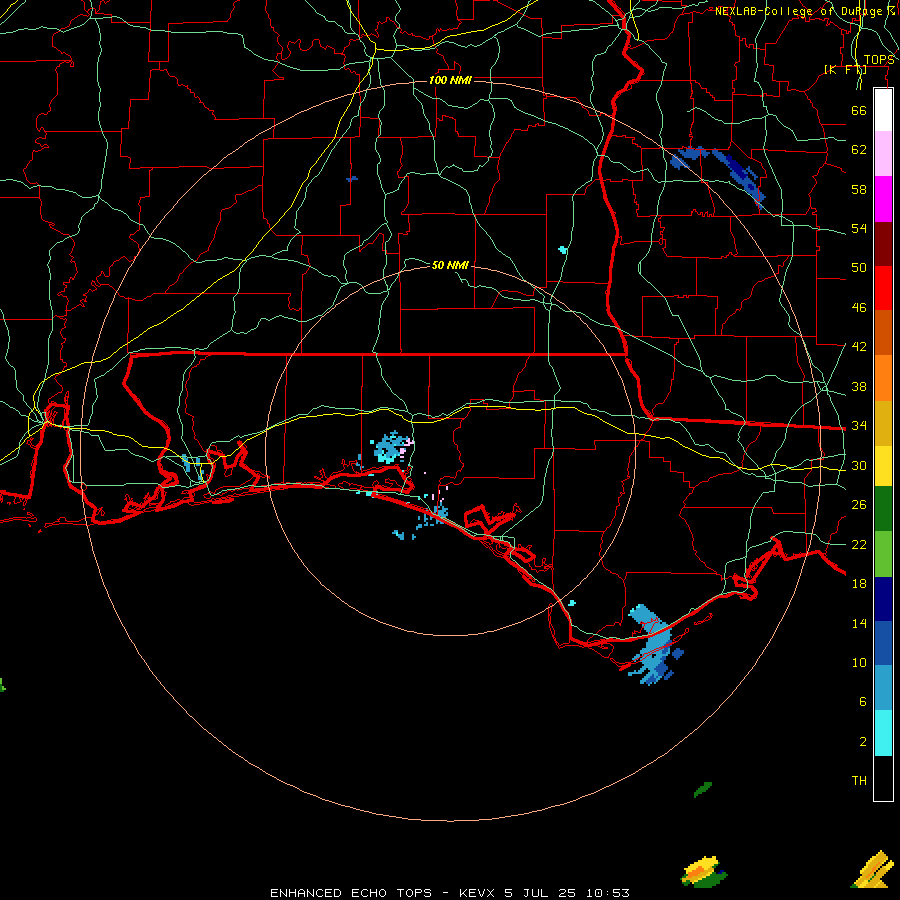This screenshot has width=900, height=900.
Task: Pick the bright yellow legend swatch
Action: pyautogui.click(x=883, y=465)
